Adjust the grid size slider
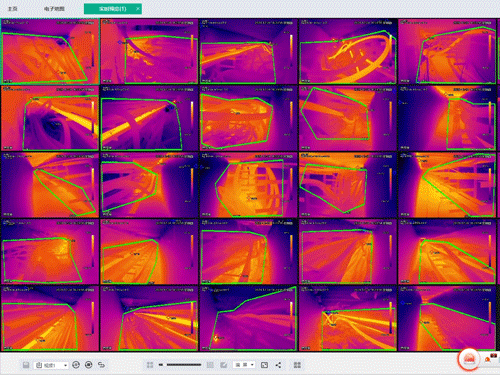This screenshot has width=500, height=375. [180, 365]
